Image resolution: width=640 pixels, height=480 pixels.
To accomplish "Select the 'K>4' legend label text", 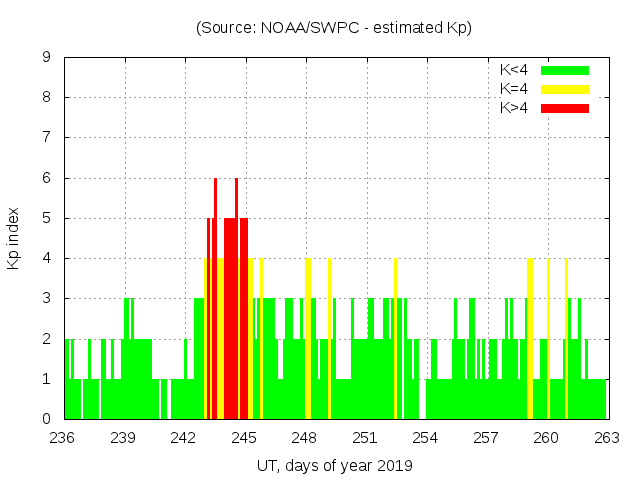I will [513, 108].
